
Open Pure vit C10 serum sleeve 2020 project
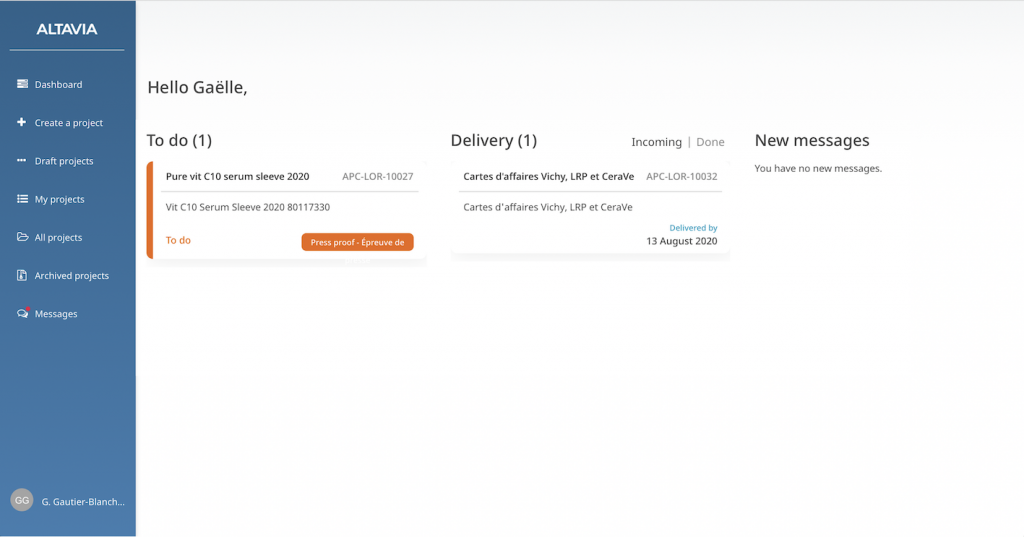tap(237, 177)
